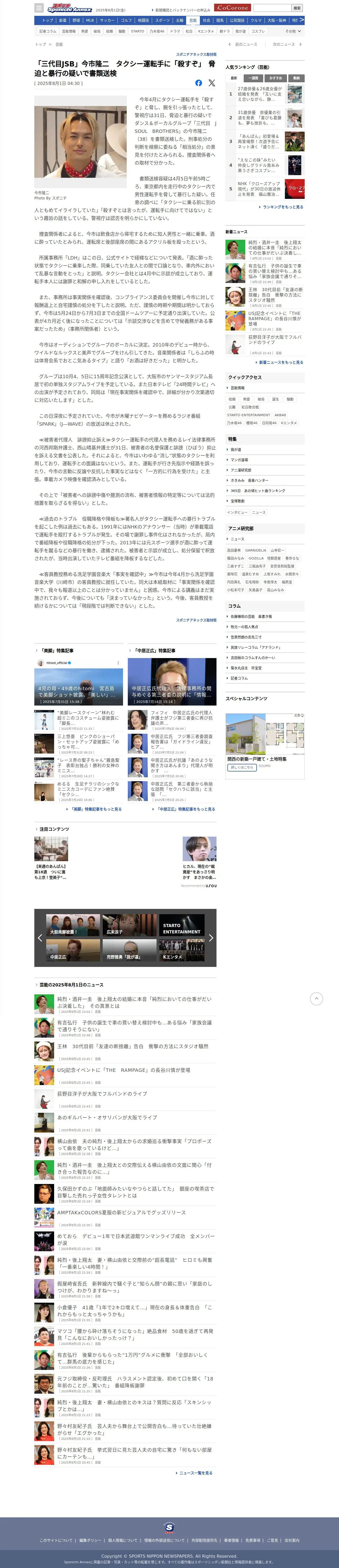Screen dimensions: 339x1568
Task: Click the GARNiDELiA tag
Action: coord(256,550)
